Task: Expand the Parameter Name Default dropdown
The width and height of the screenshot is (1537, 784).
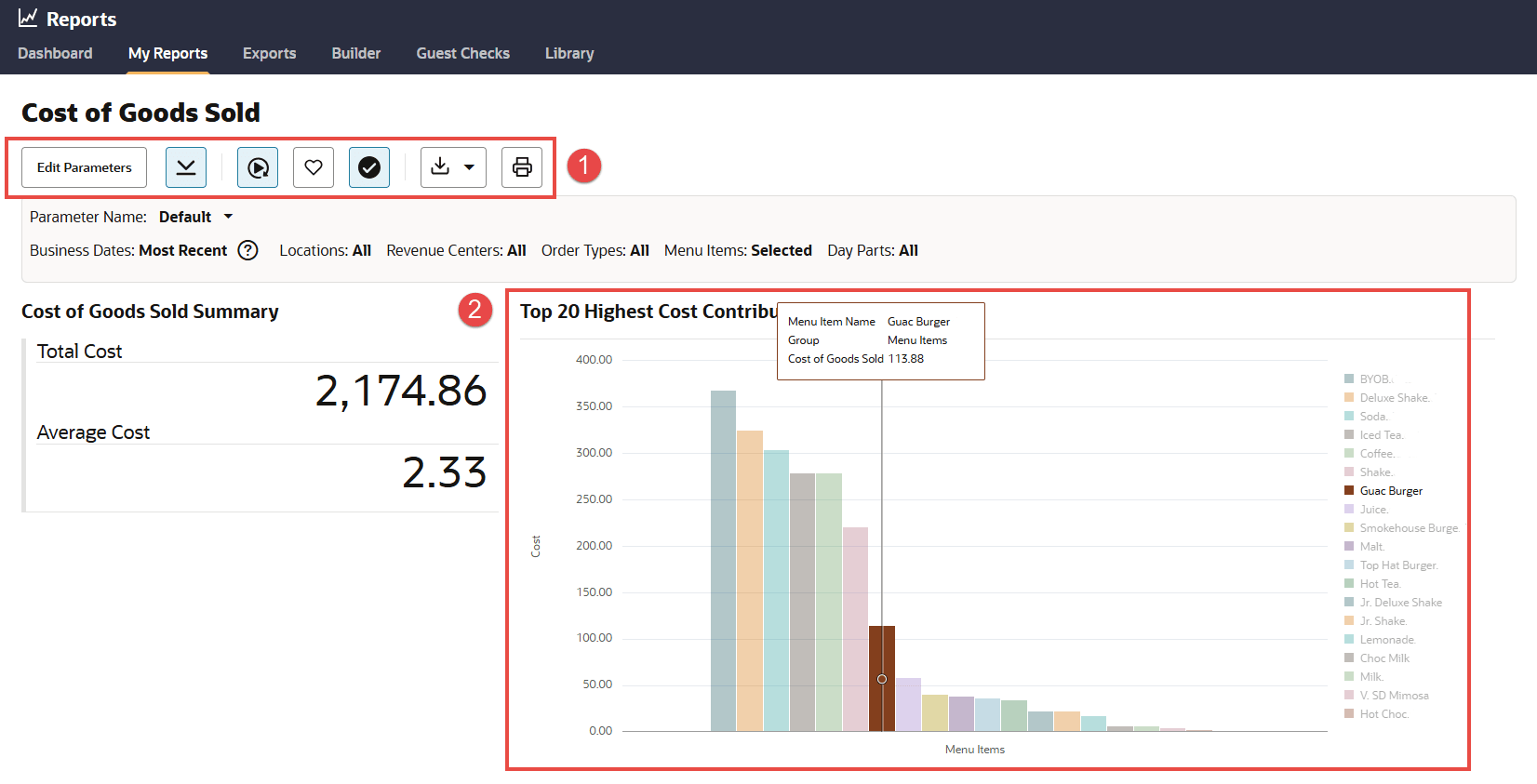Action: 228,217
